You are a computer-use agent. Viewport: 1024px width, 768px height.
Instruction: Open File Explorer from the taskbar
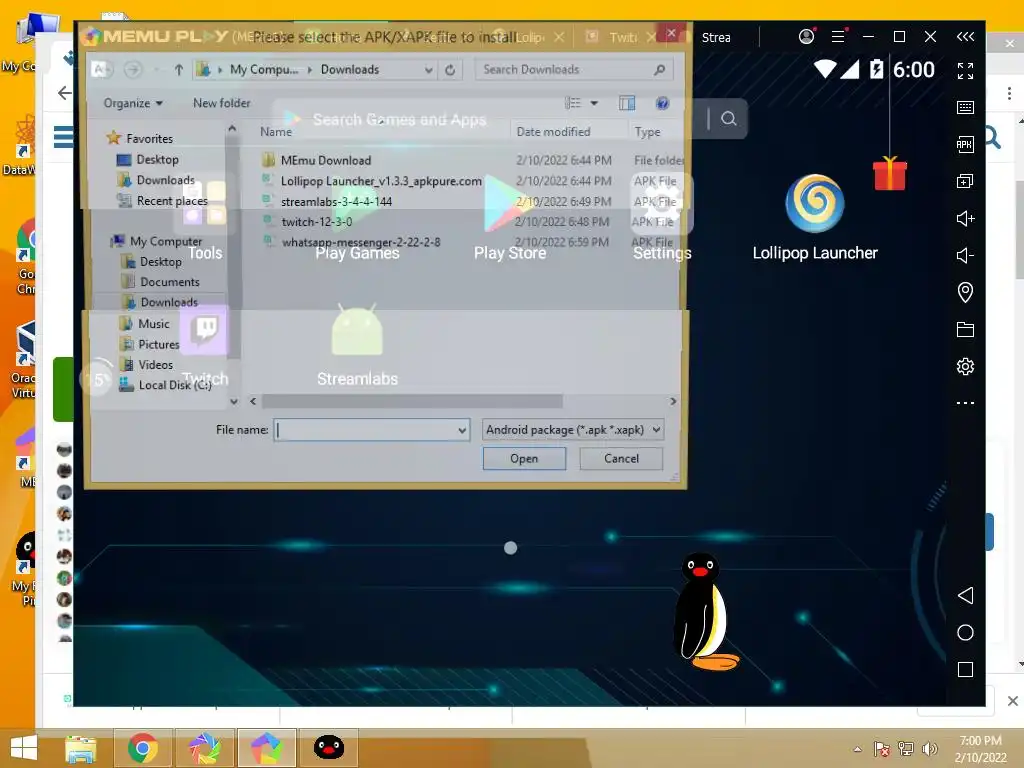click(x=81, y=748)
